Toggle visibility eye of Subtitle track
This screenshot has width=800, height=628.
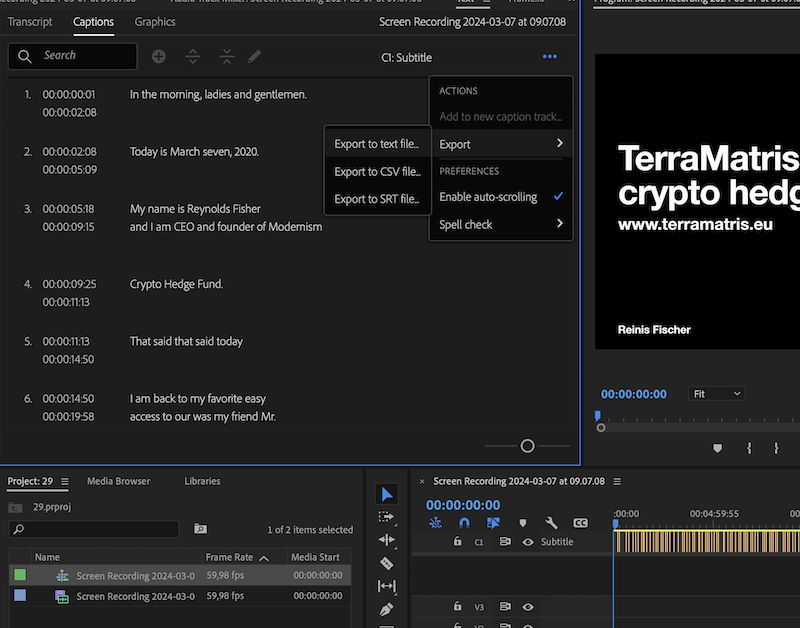[528, 542]
